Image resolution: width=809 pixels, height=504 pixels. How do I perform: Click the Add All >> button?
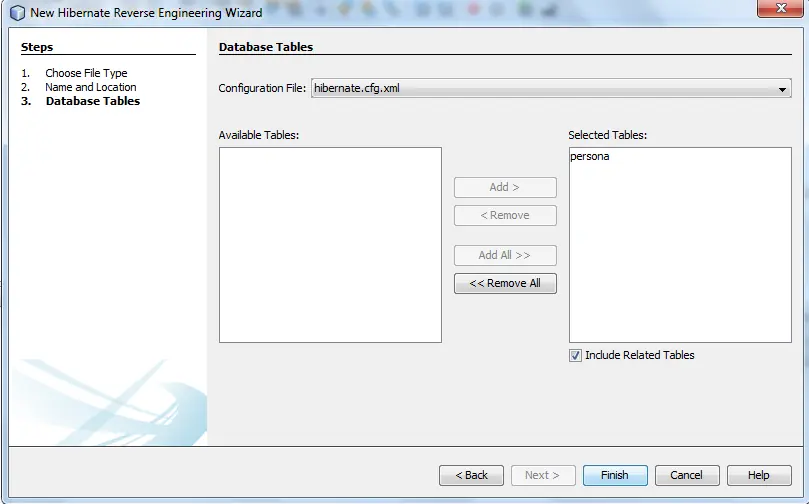click(x=505, y=255)
